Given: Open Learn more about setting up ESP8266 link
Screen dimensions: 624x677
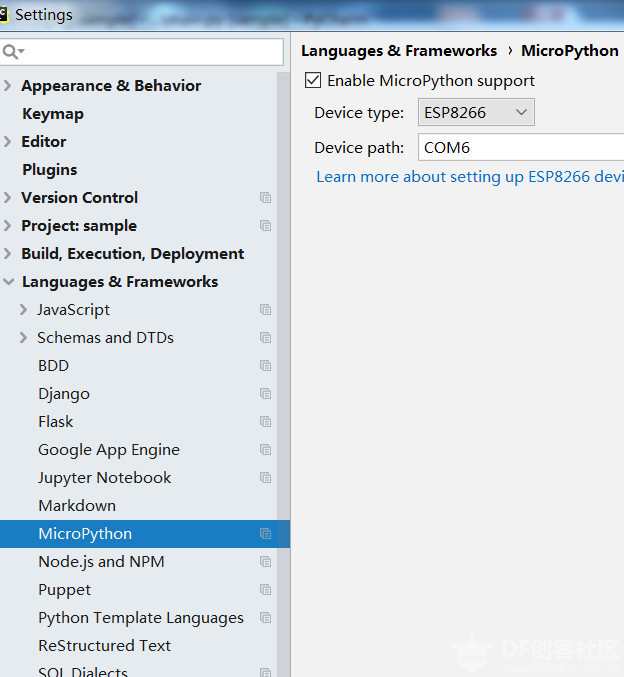Looking at the screenshot, I should (x=470, y=177).
